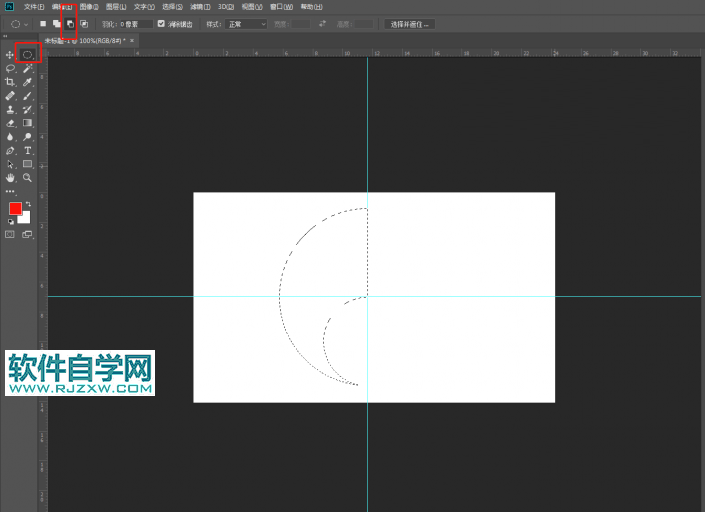Select the Gradient tool
The image size is (705, 512).
tap(28, 123)
